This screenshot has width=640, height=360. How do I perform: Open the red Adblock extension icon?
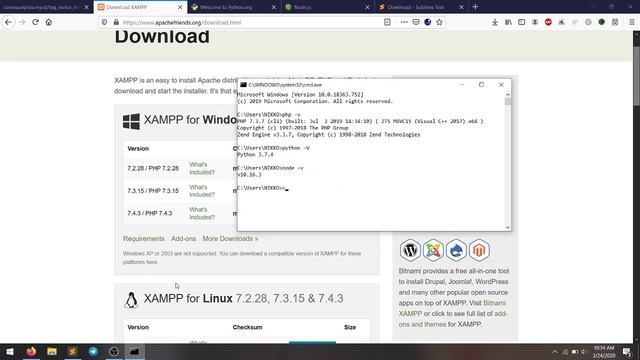[548, 22]
